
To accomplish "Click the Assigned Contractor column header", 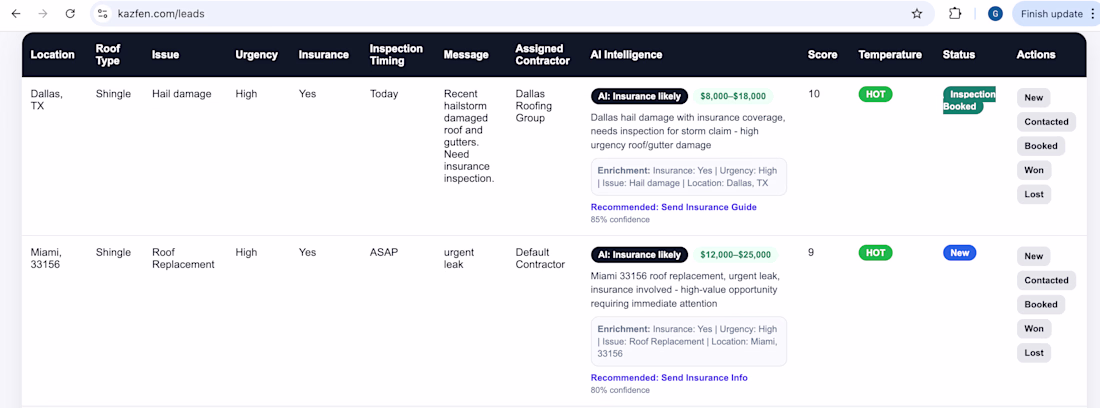I will tap(542, 55).
